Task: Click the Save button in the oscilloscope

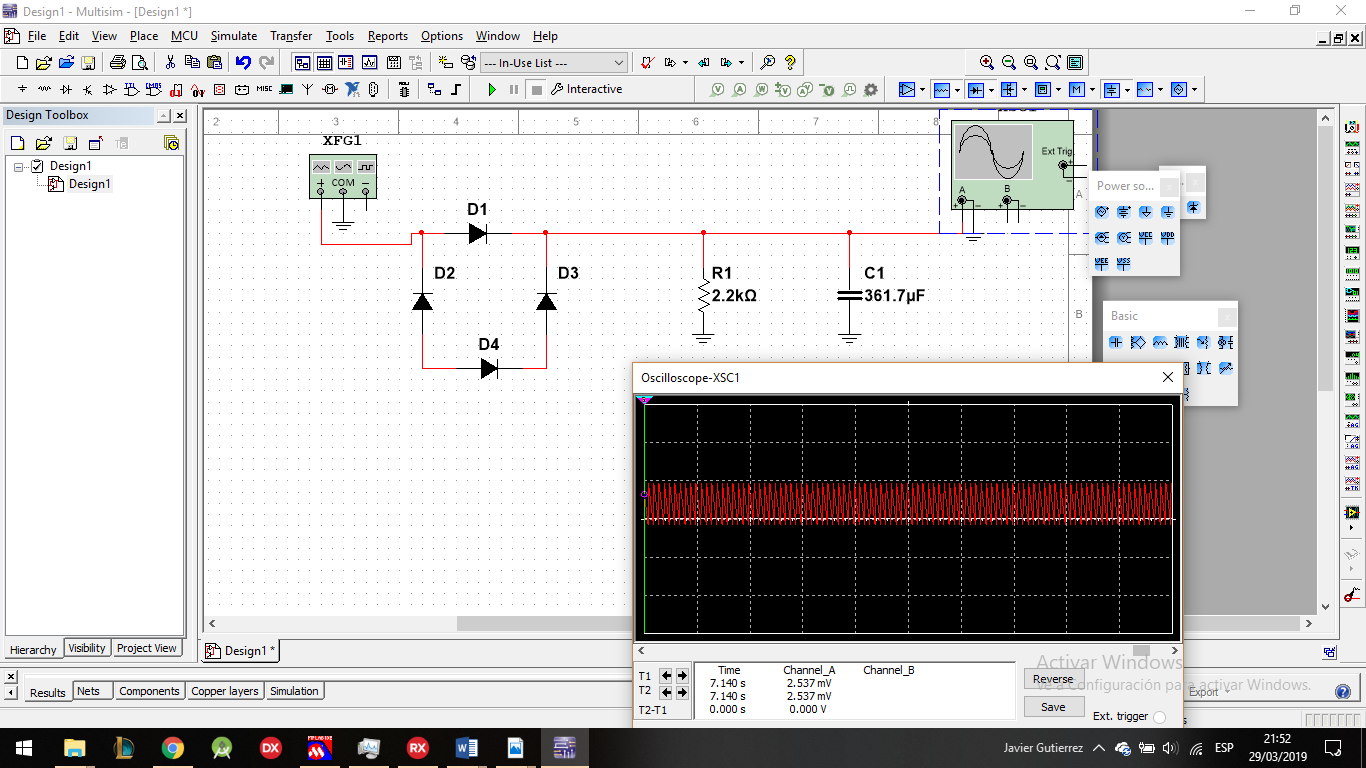Action: pos(1053,707)
